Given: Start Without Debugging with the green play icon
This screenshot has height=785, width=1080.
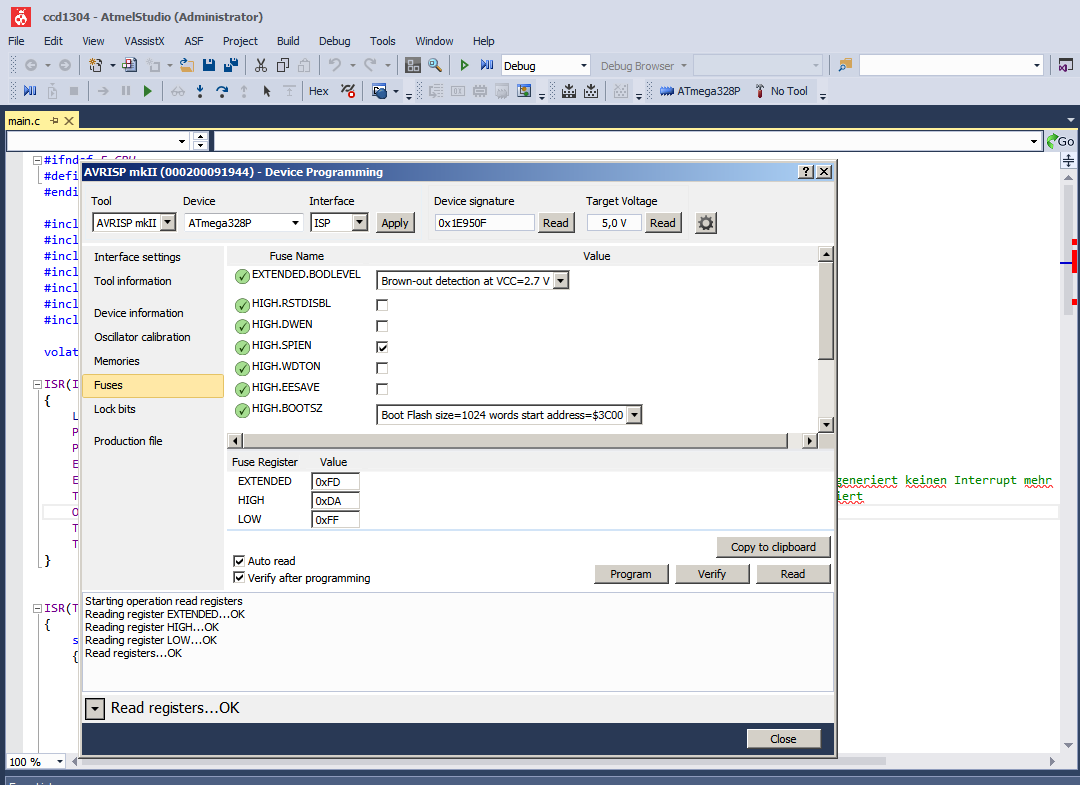Looking at the screenshot, I should click(x=464, y=65).
